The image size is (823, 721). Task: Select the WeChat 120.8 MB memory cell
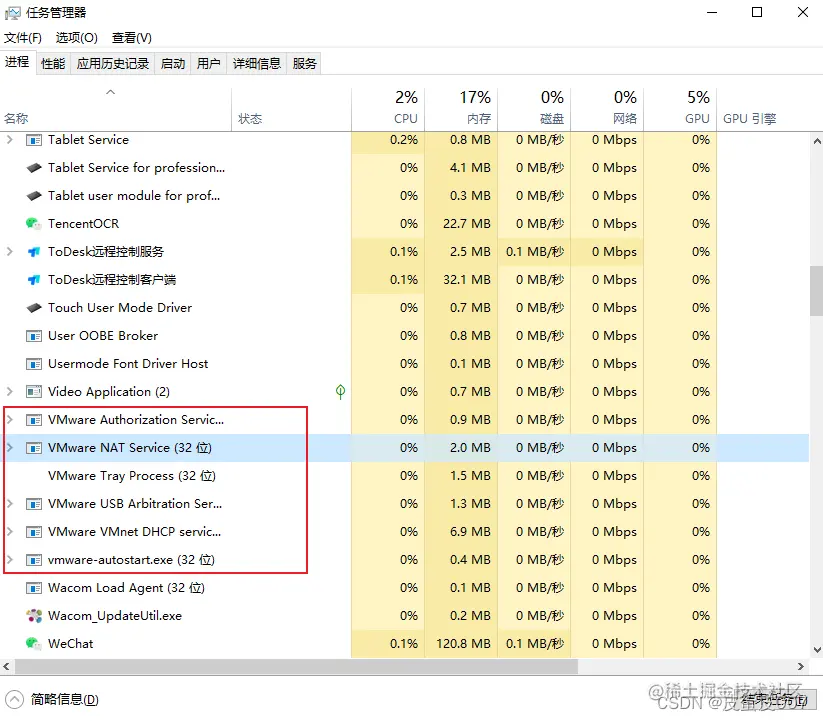[461, 644]
